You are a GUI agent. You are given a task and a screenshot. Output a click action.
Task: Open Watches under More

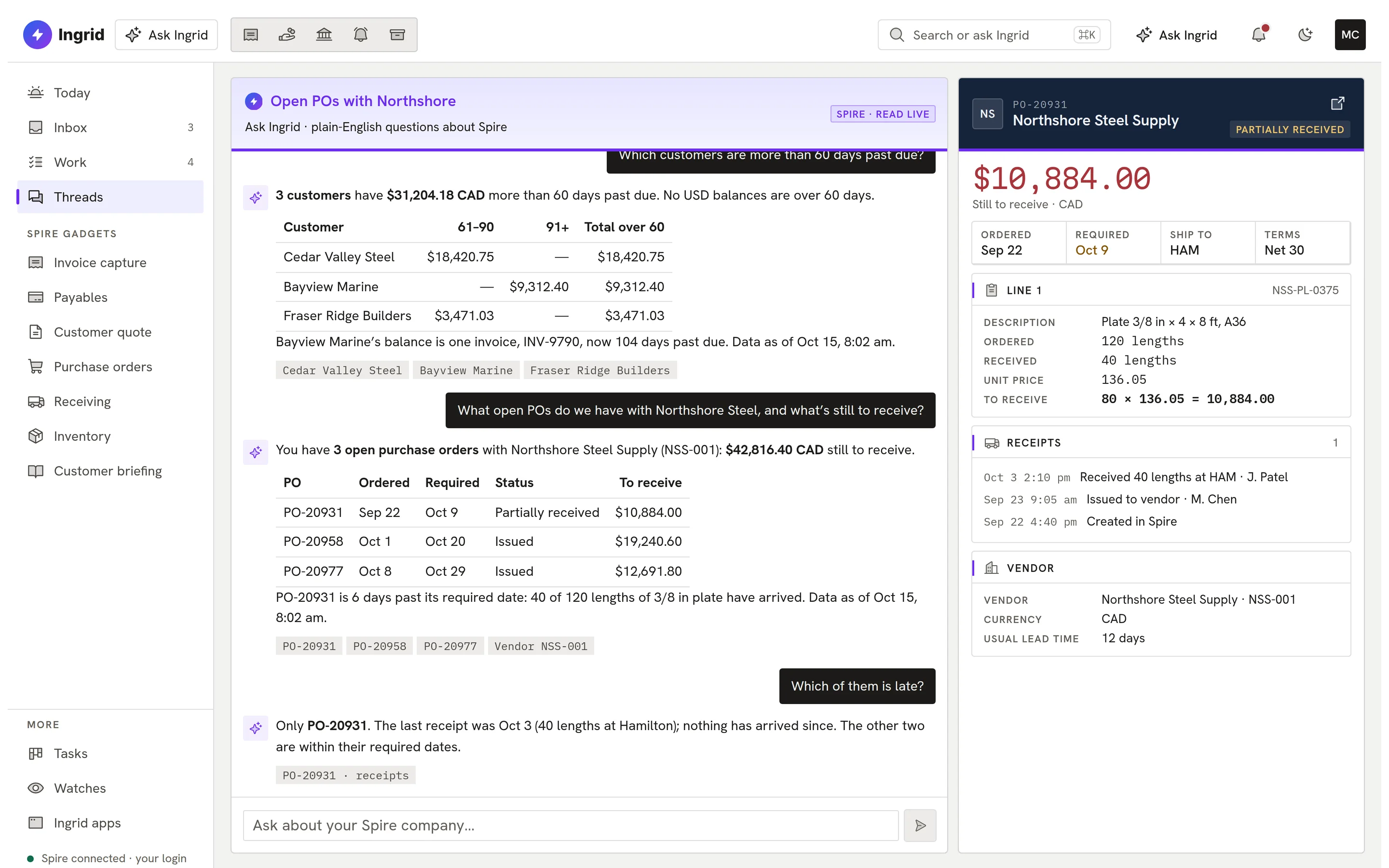tap(110, 788)
